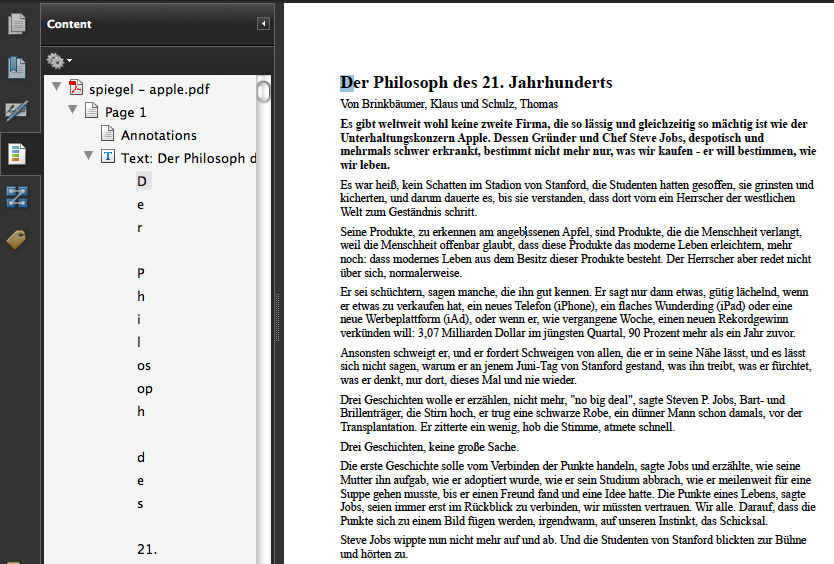Select the 'i' content item

pyautogui.click(x=139, y=319)
